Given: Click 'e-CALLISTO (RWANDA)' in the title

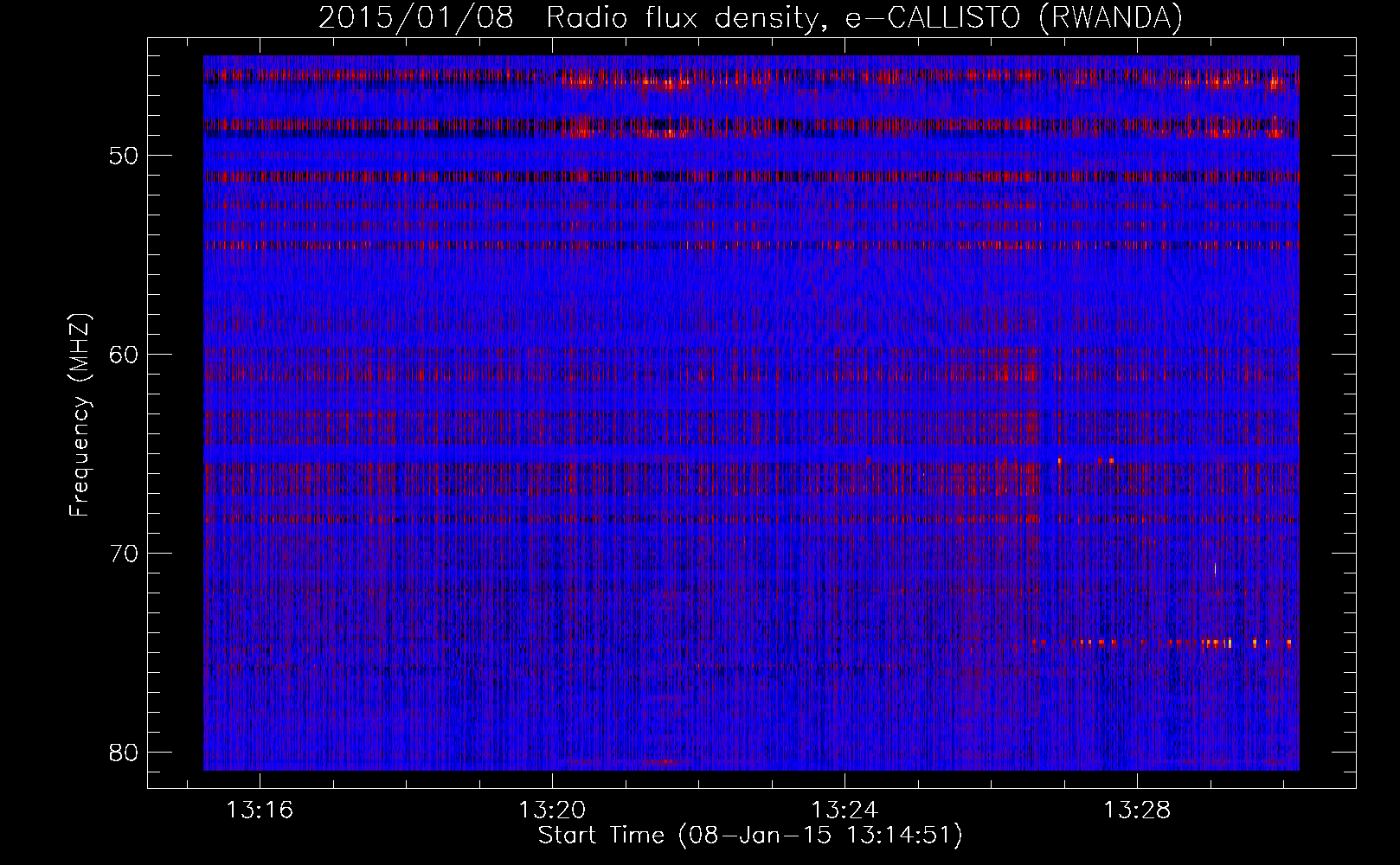Looking at the screenshot, I should click(1013, 18).
